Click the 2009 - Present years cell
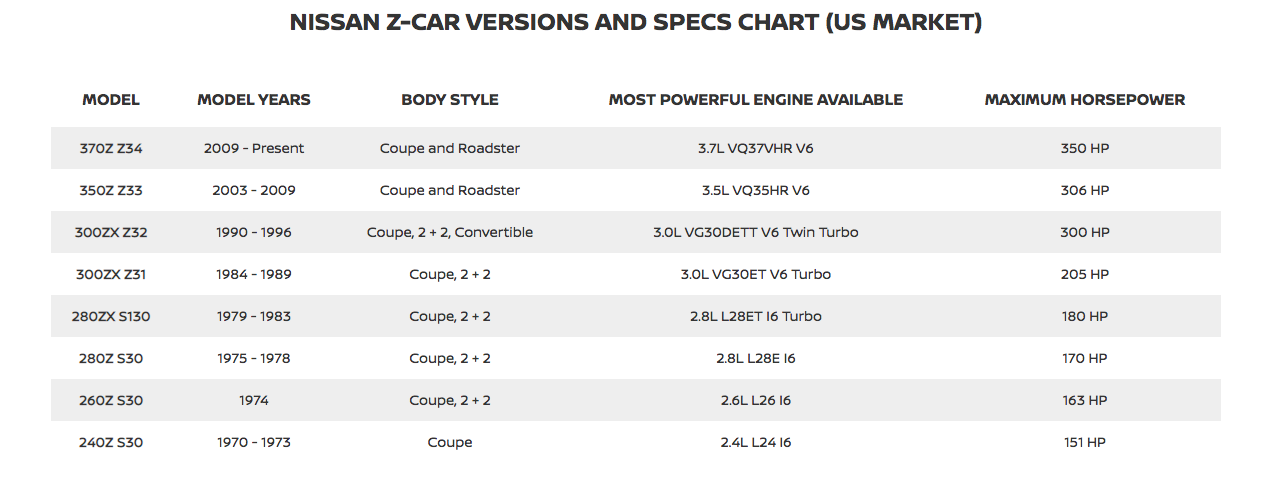1278x488 pixels. tap(254, 148)
